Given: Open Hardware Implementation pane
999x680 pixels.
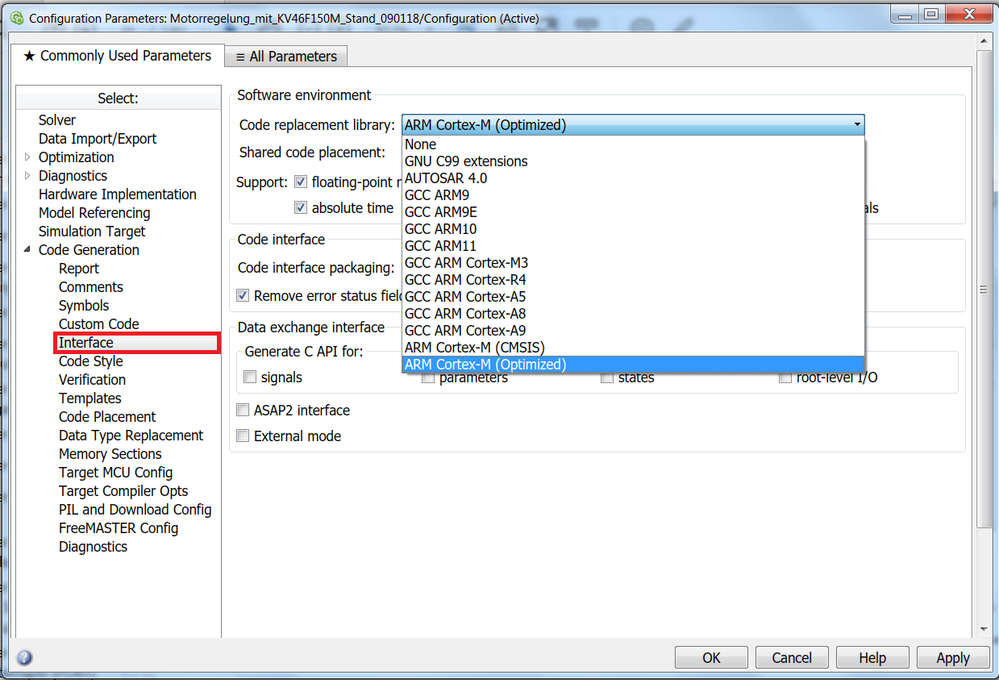Looking at the screenshot, I should [x=117, y=194].
